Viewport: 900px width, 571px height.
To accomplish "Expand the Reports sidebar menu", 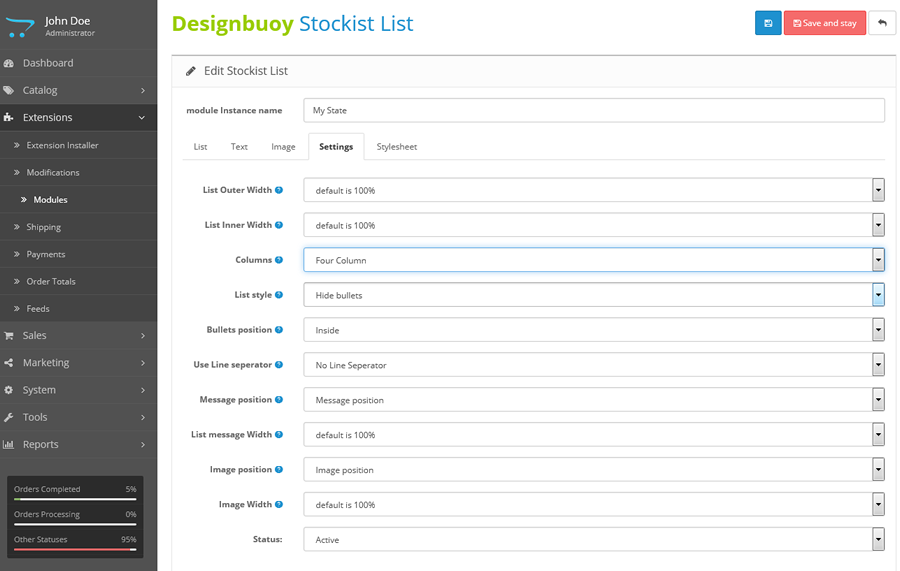I will tap(78, 444).
